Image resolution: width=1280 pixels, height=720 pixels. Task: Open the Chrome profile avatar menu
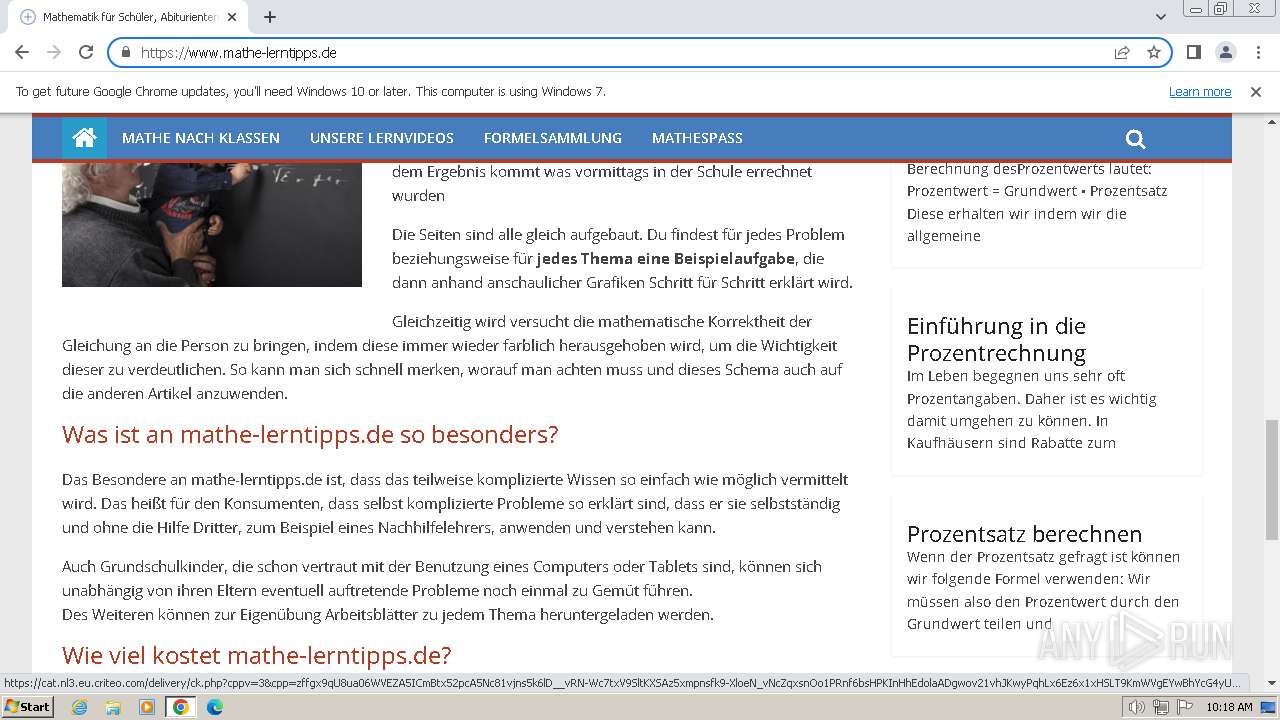[x=1225, y=52]
